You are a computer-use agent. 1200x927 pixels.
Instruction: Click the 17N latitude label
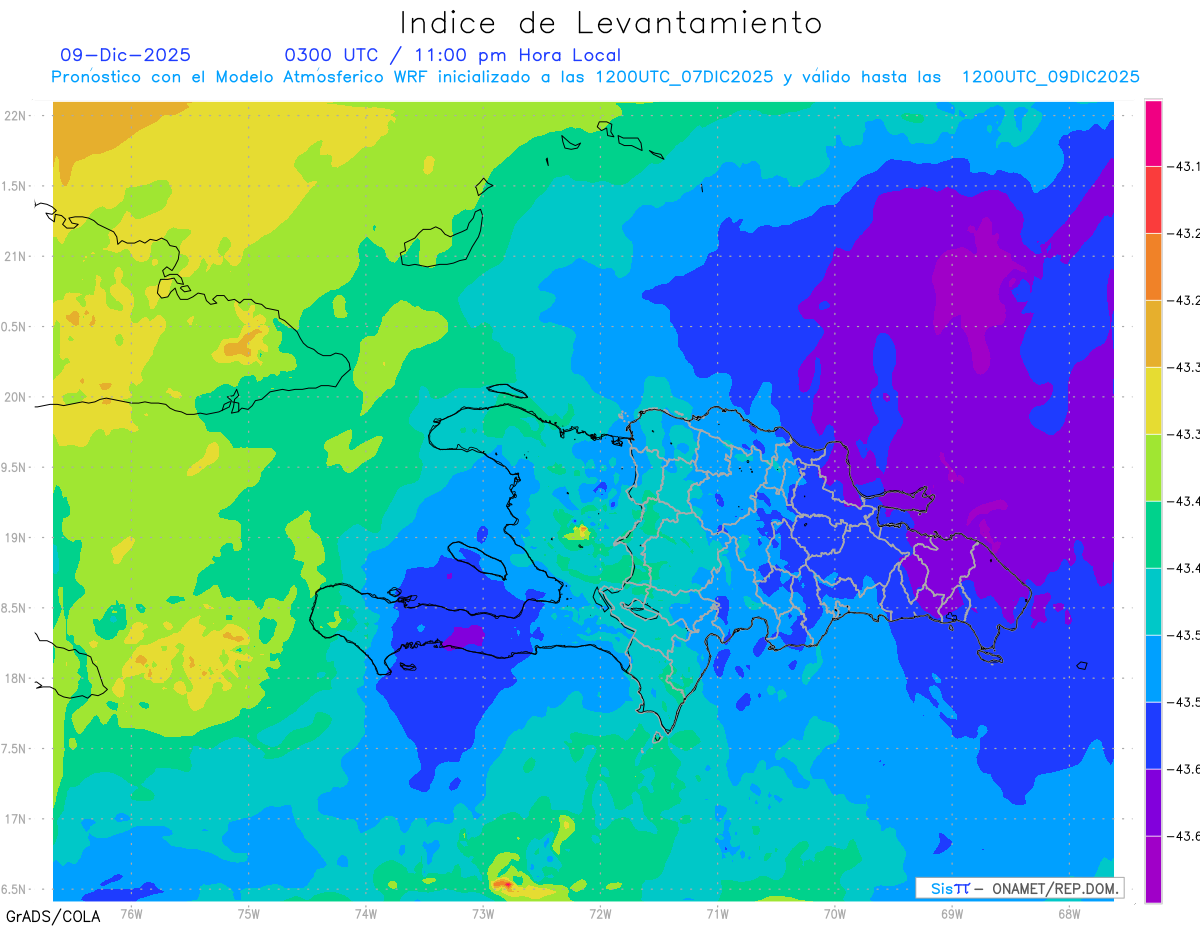[16, 819]
